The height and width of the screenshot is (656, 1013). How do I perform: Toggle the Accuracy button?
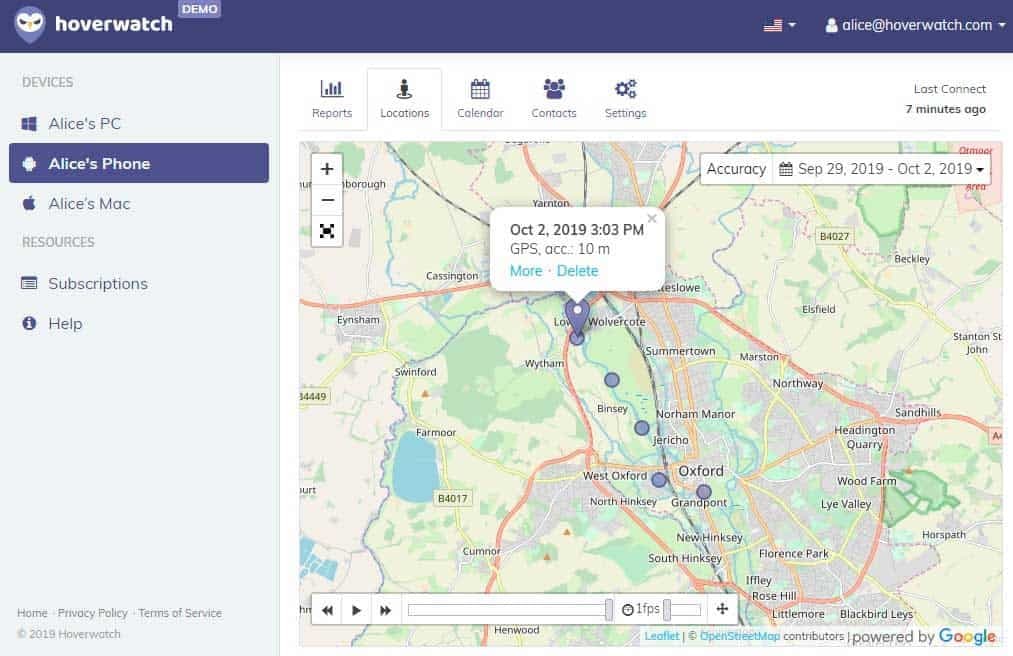coord(736,169)
